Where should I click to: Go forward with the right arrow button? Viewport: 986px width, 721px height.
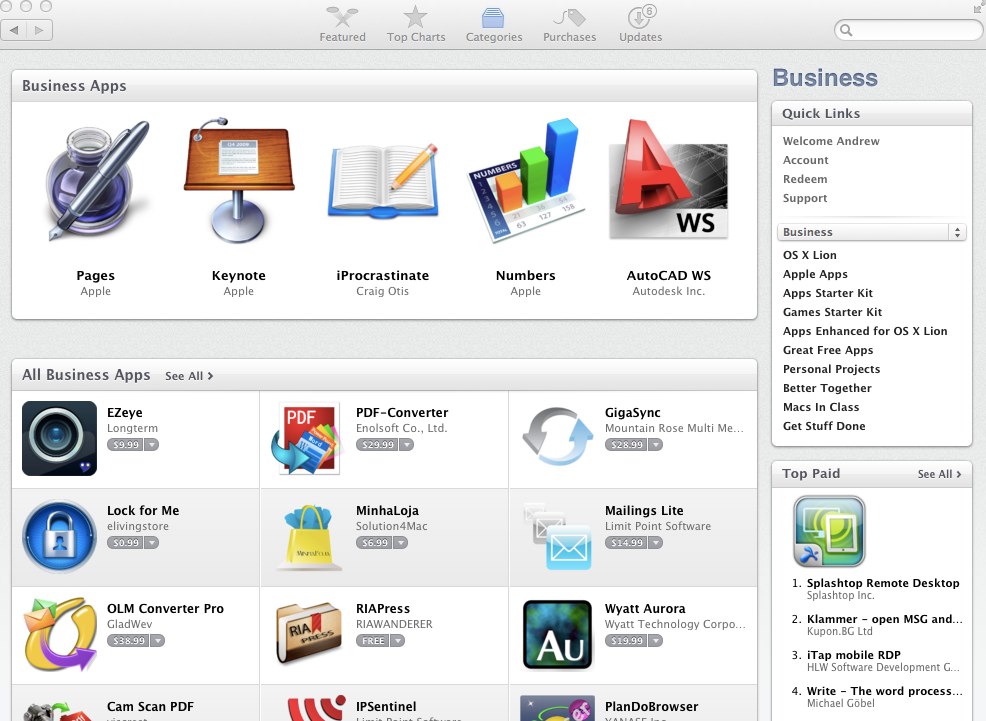(40, 30)
